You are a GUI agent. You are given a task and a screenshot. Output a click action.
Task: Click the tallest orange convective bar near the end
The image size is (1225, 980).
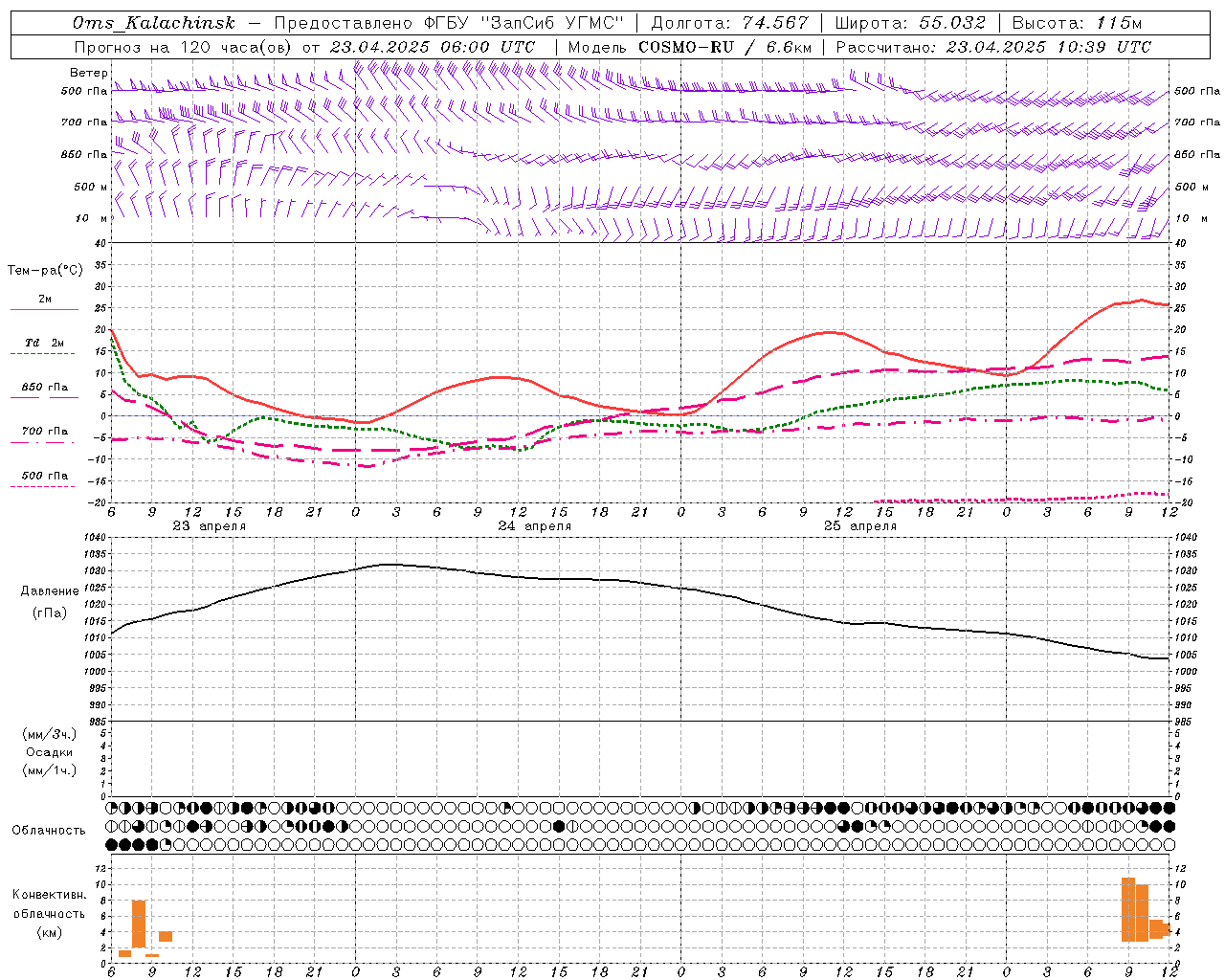[x=1128, y=909]
